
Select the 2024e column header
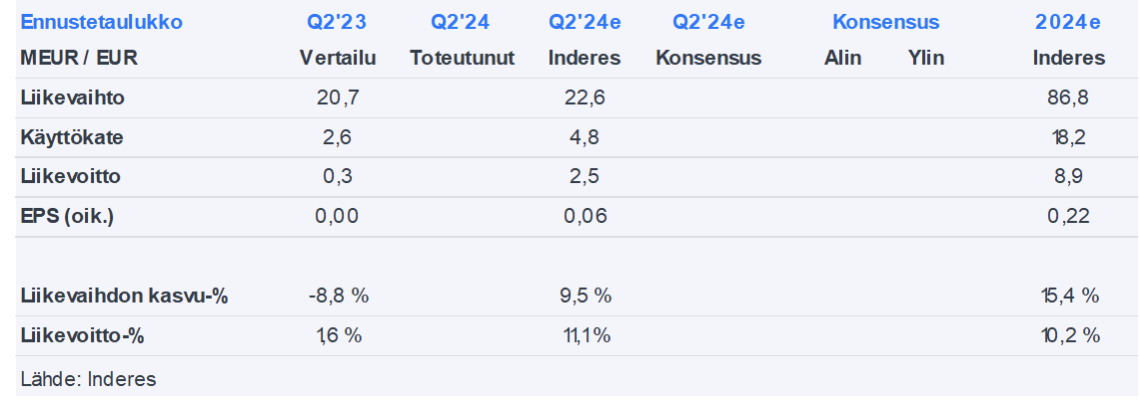coord(1069,22)
